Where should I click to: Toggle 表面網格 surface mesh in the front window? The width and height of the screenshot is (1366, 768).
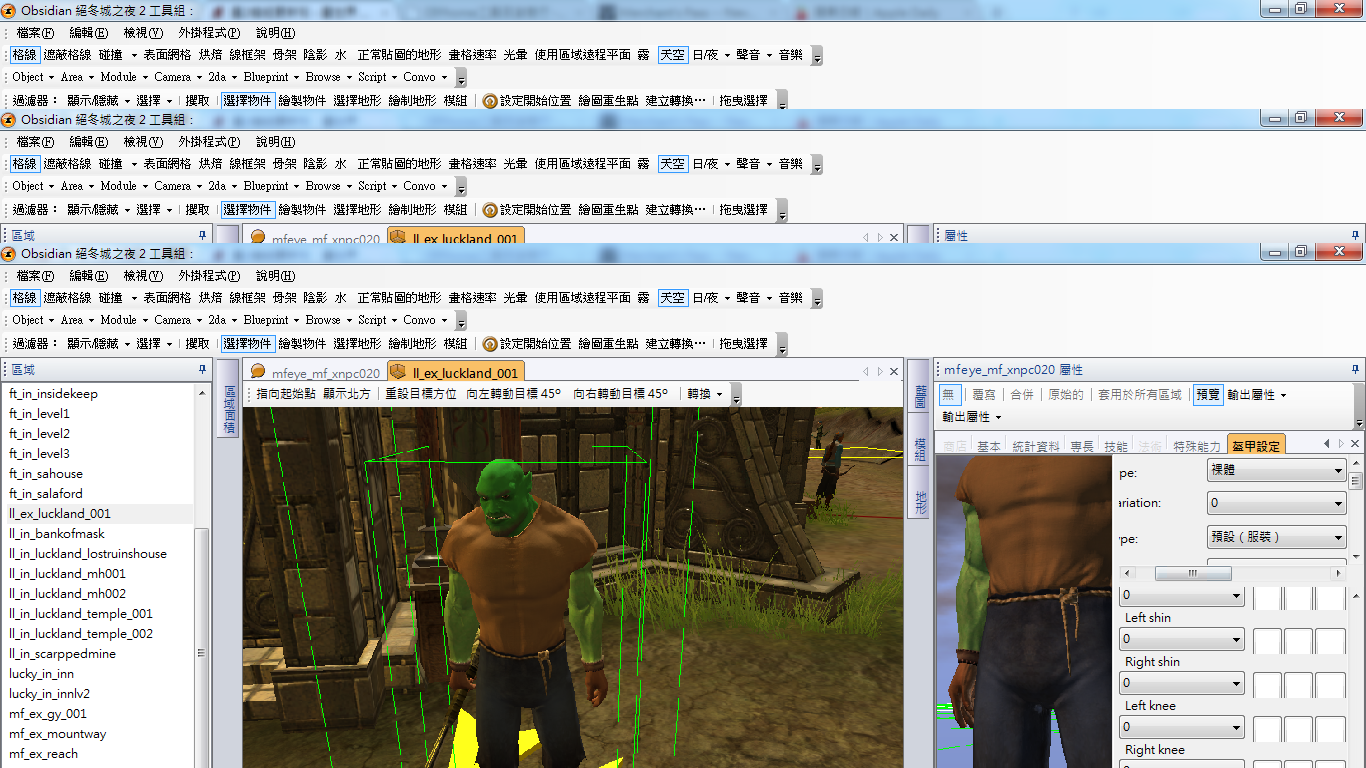point(167,298)
